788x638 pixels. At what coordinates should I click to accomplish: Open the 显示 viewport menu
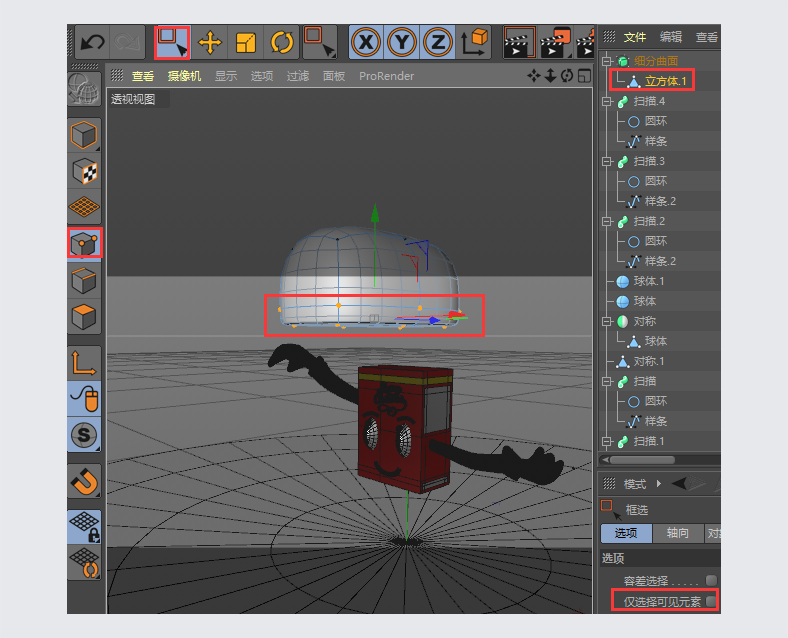click(x=226, y=76)
